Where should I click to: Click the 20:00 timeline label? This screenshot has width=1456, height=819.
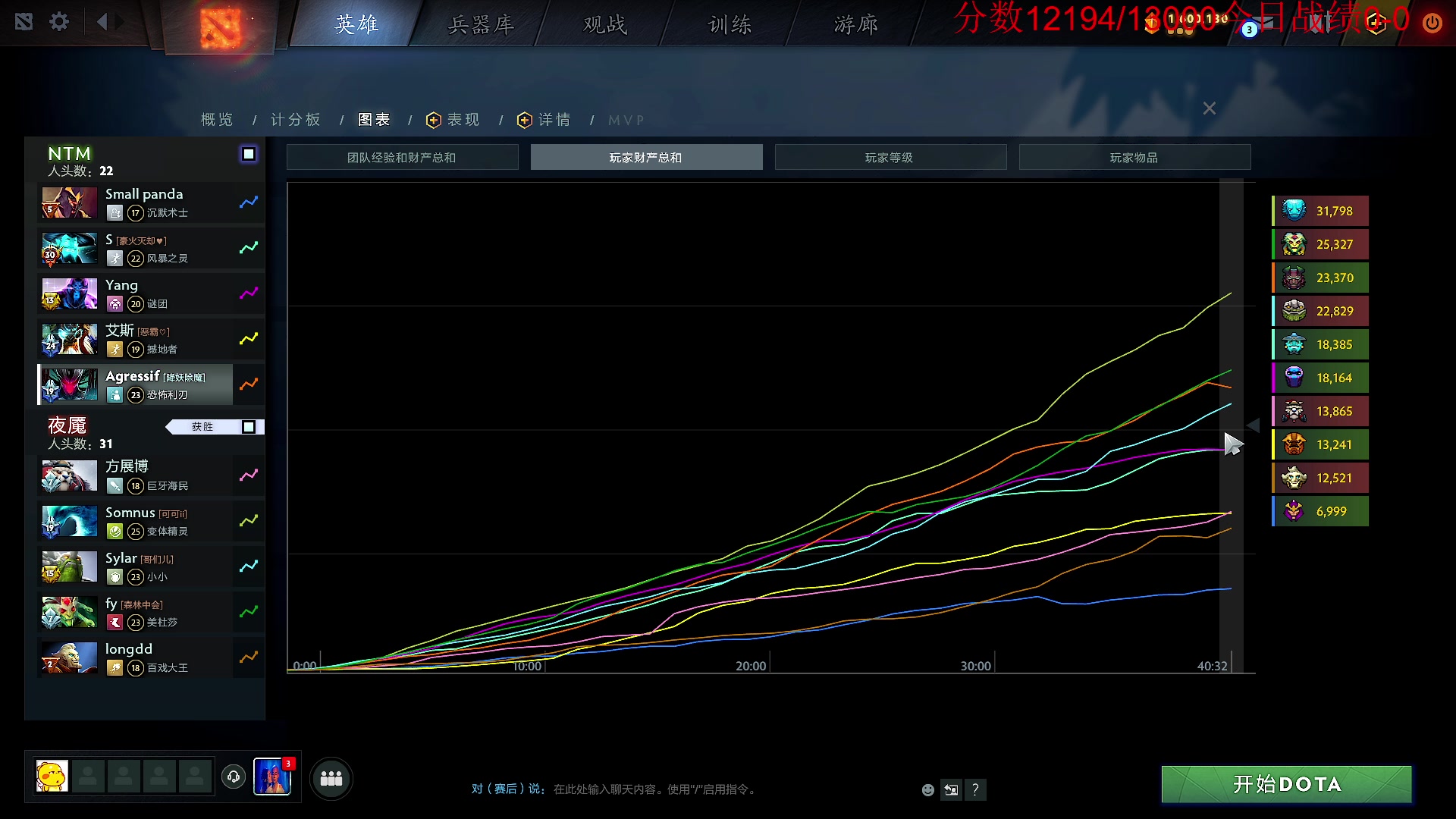[x=751, y=666]
